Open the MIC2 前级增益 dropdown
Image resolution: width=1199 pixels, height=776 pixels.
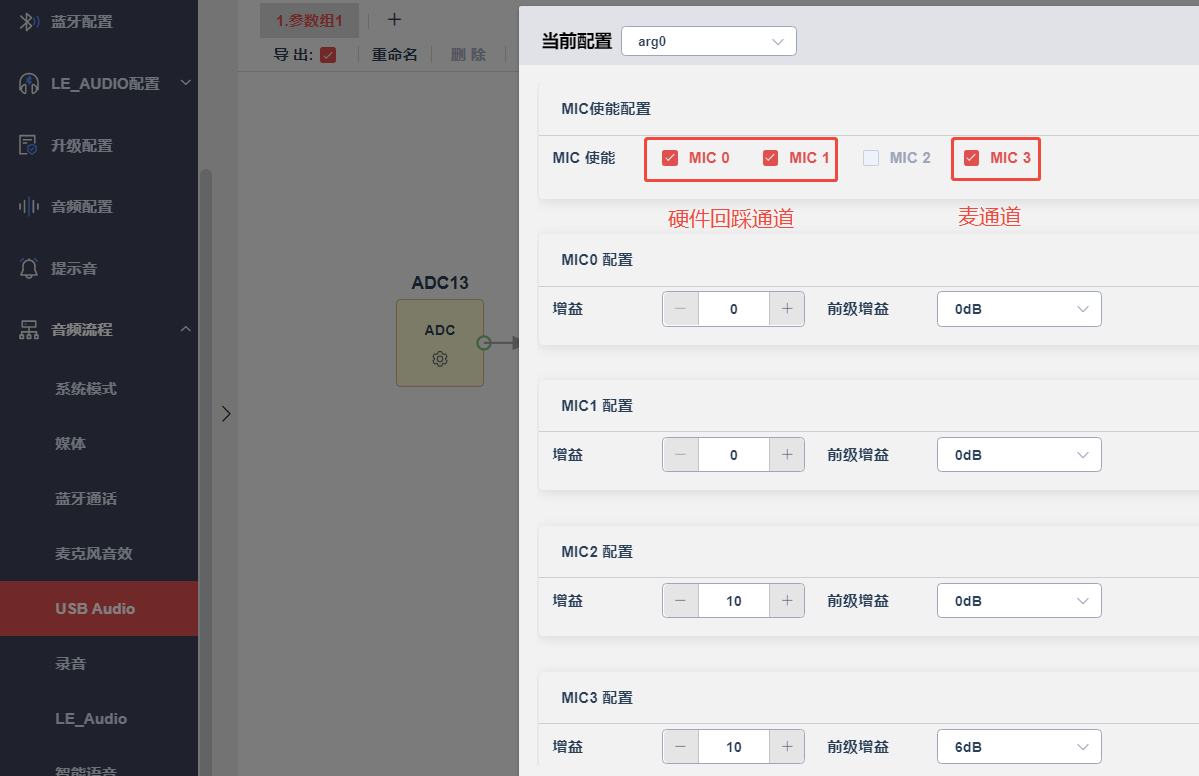pos(1019,601)
